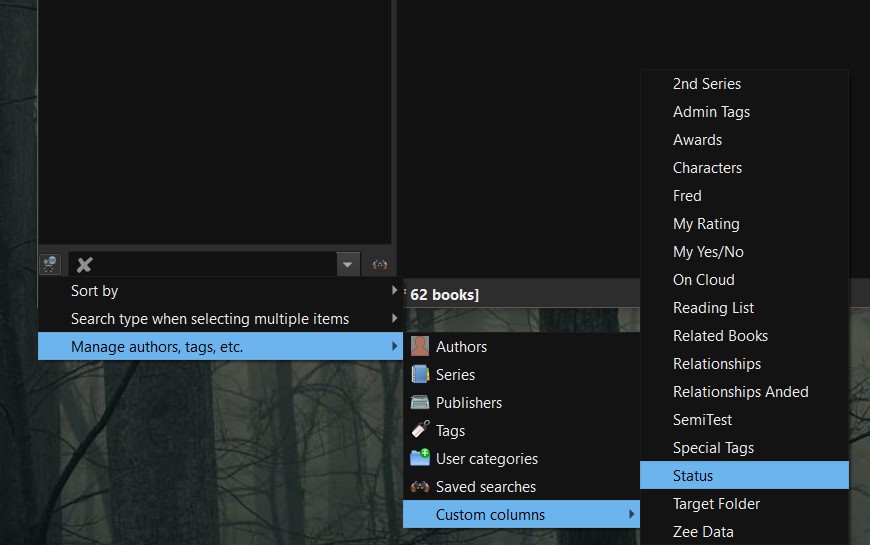Click the Series books icon
Screen dimensions: 870x545
[x=420, y=375]
